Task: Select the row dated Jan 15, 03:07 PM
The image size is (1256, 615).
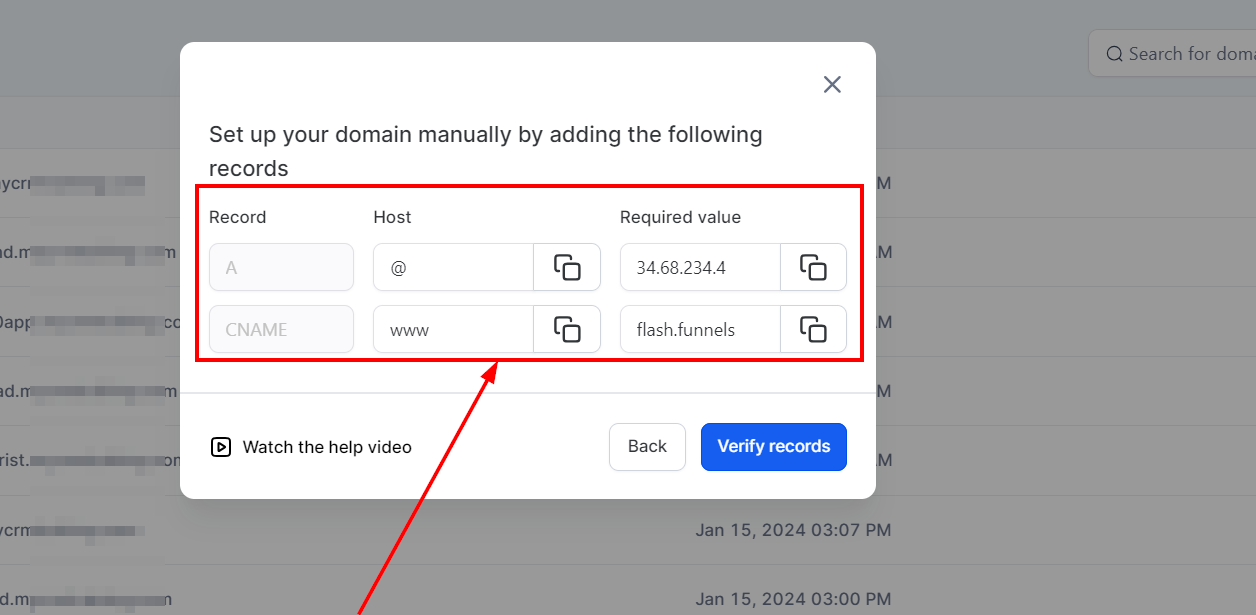Action: pyautogui.click(x=792, y=530)
